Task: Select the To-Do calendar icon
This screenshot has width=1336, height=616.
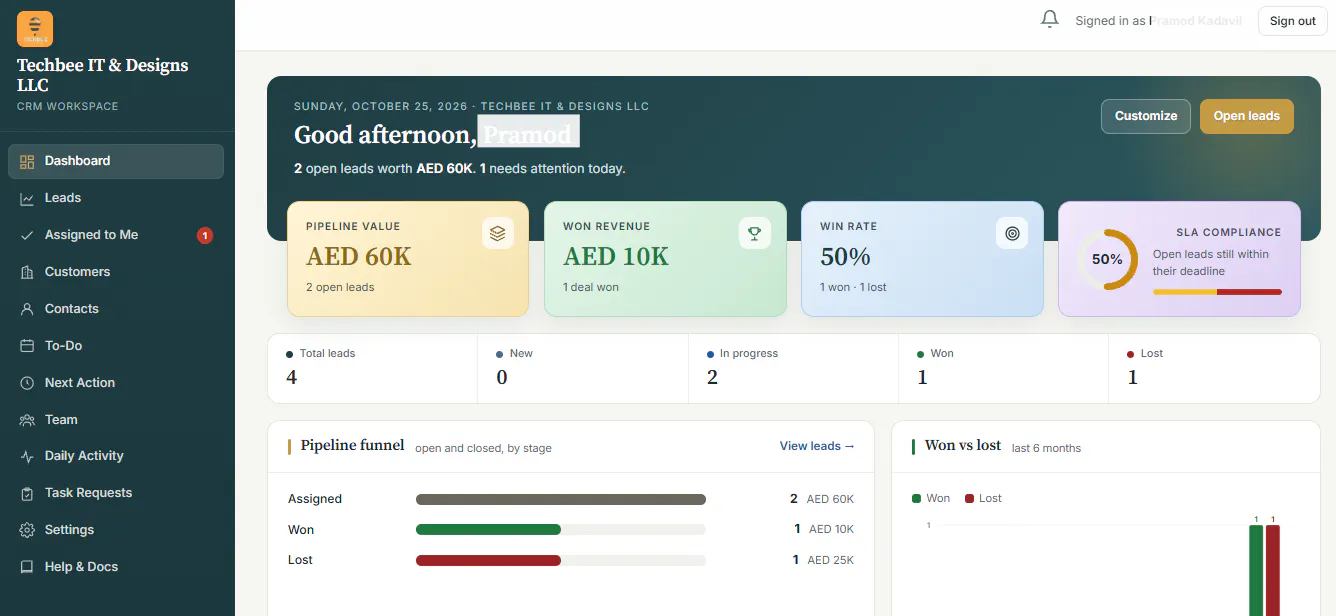Action: [x=27, y=346]
